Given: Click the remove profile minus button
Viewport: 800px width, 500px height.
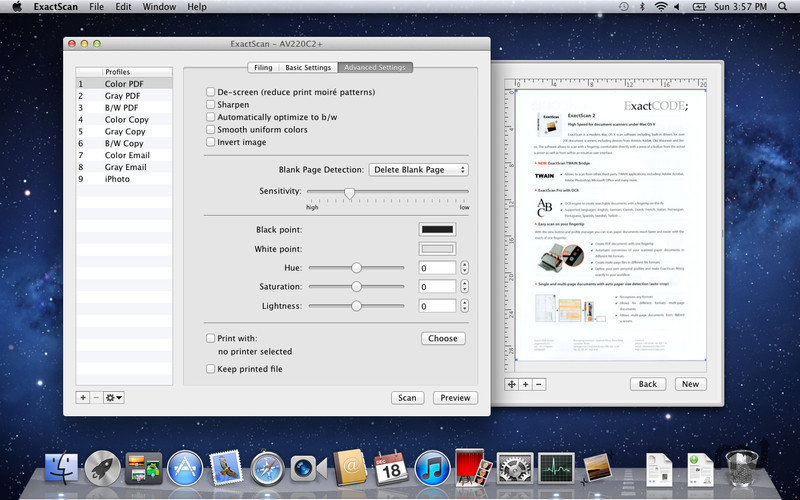Looking at the screenshot, I should coord(96,397).
